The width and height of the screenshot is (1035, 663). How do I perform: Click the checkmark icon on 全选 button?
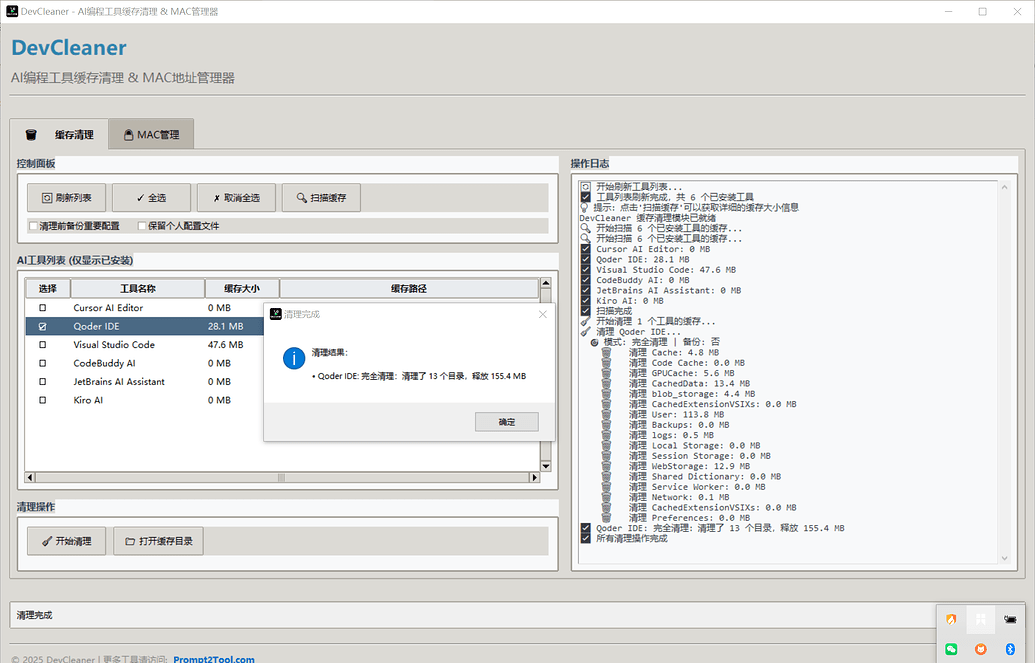tap(139, 196)
